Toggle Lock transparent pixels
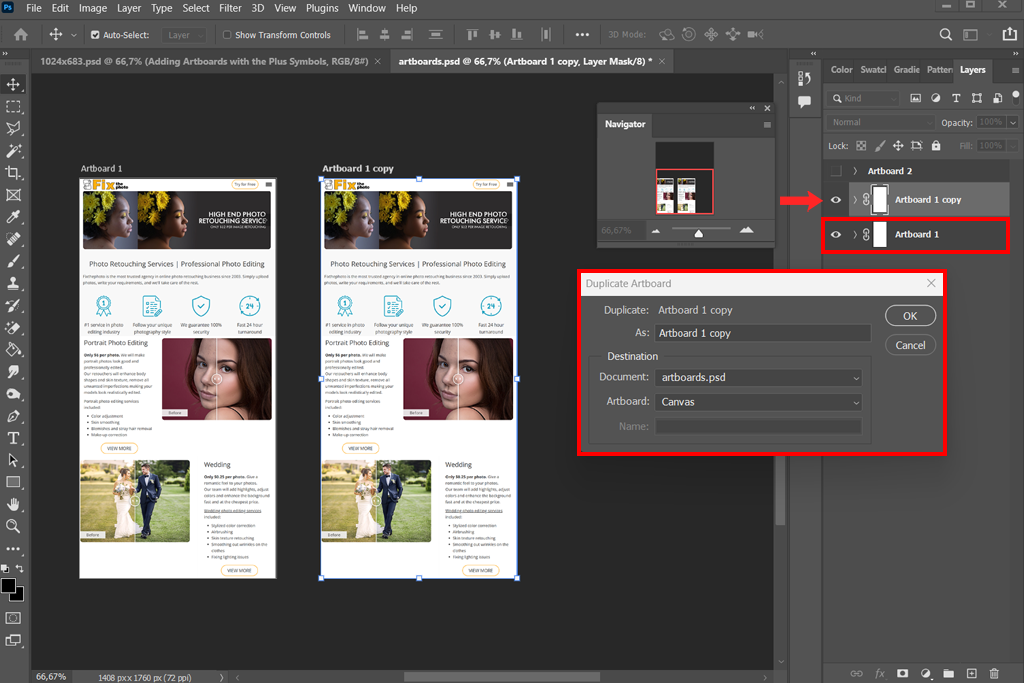 [861, 146]
